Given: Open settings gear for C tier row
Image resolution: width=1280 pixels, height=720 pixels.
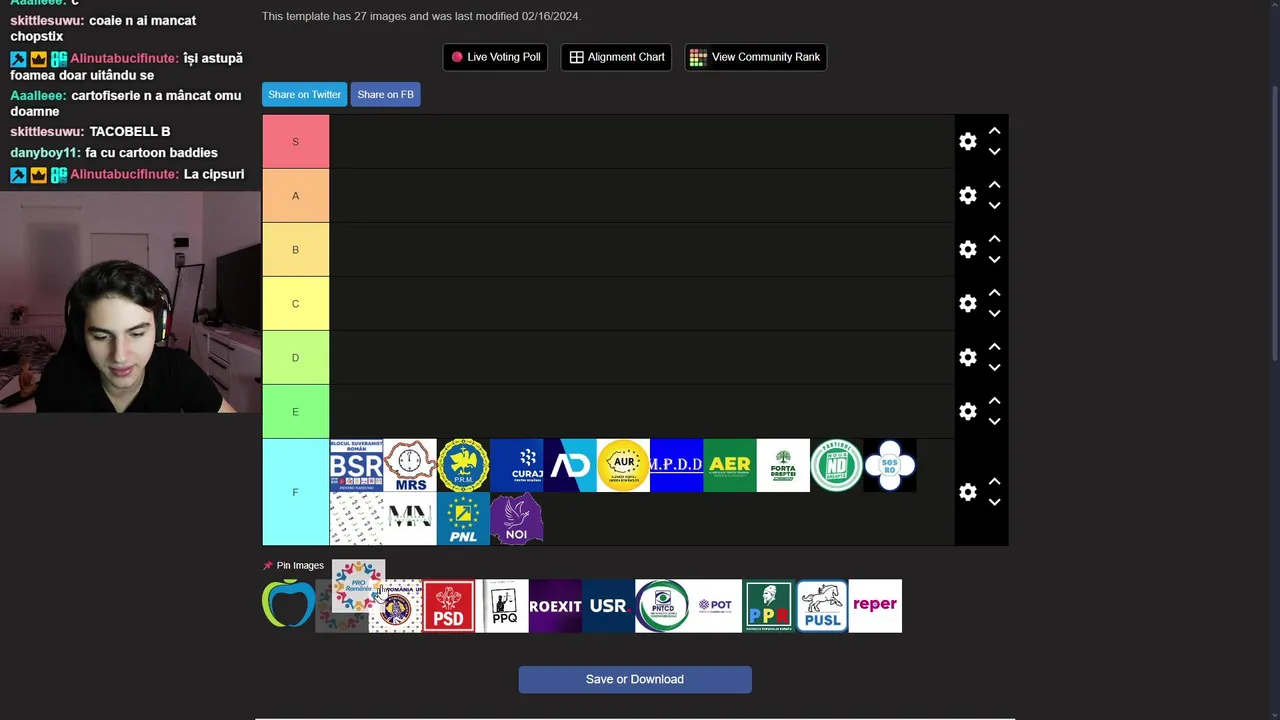Looking at the screenshot, I should point(967,303).
